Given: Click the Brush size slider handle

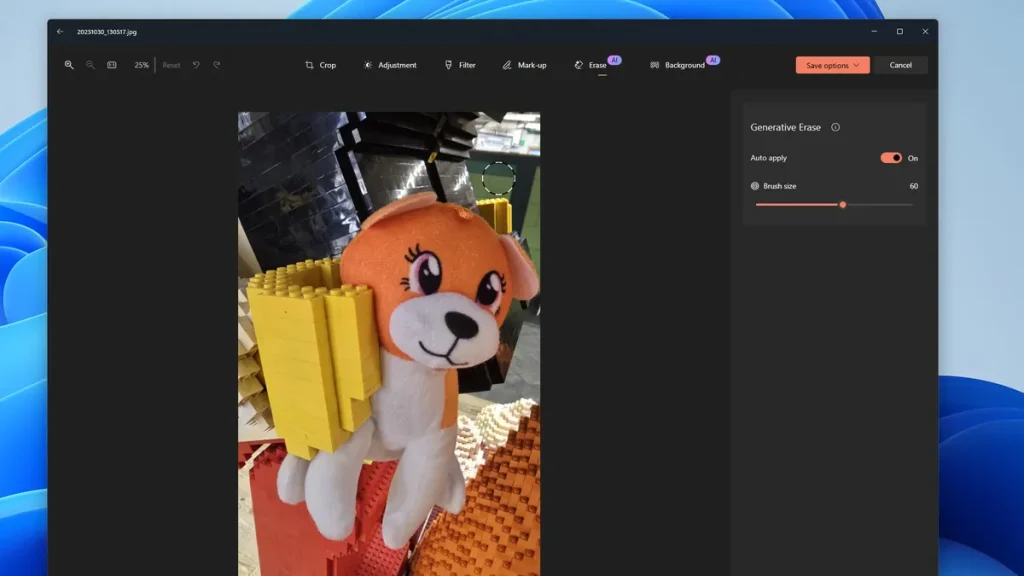Looking at the screenshot, I should point(842,204).
